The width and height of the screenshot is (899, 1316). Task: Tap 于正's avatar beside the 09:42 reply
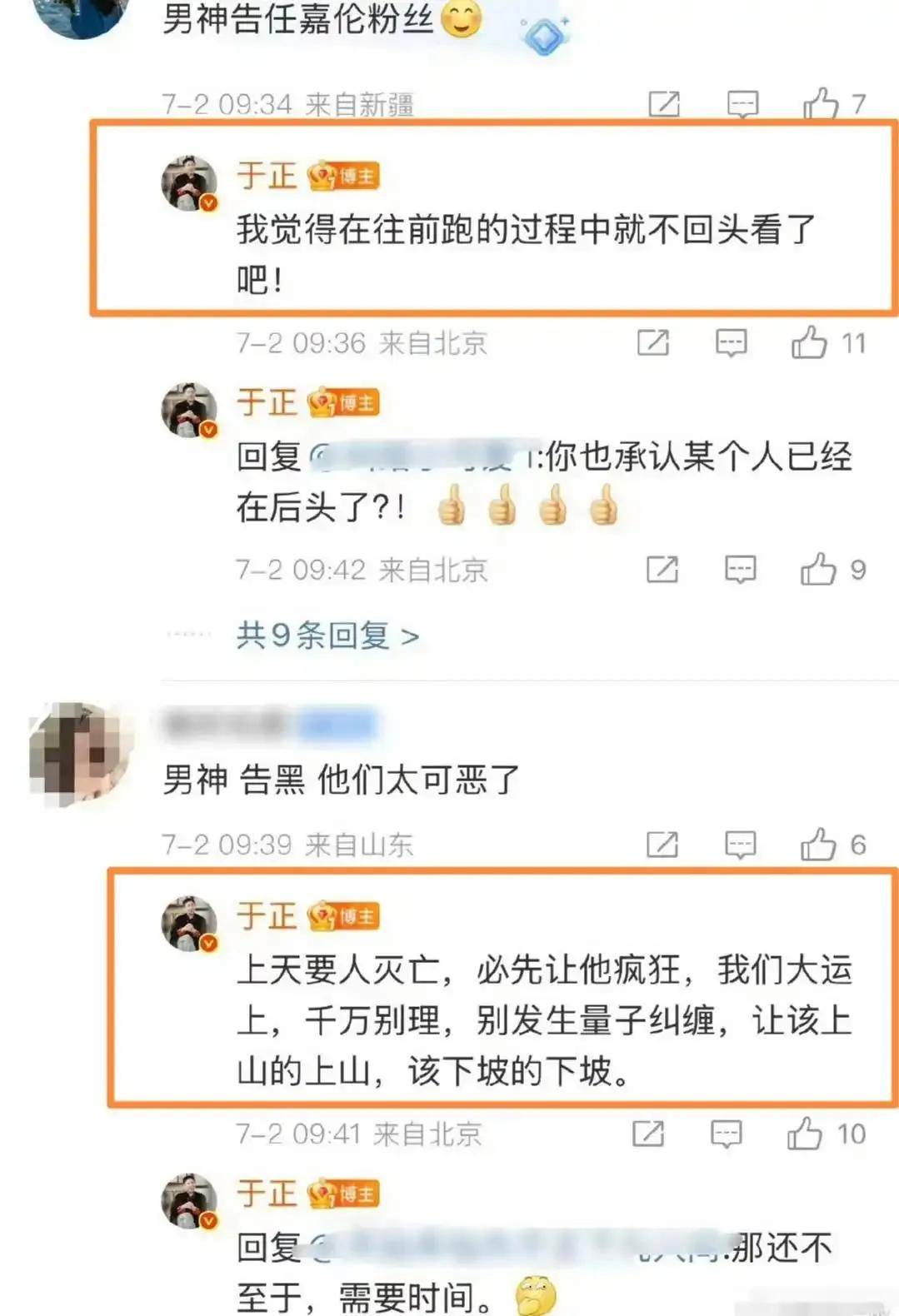click(x=189, y=411)
